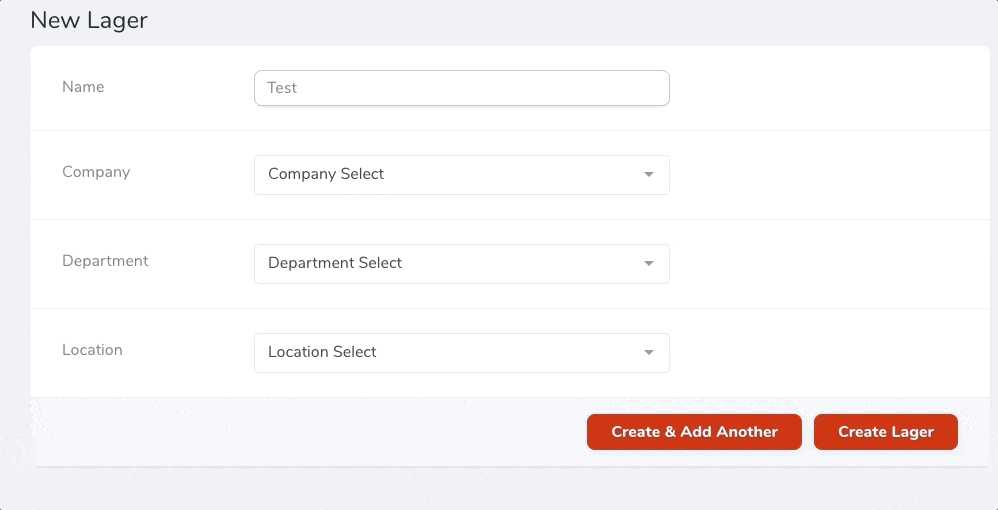Open the Company Select dropdown

[x=461, y=175]
